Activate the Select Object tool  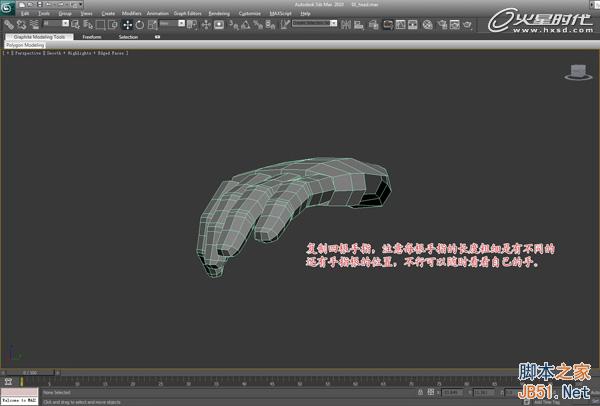coord(75,25)
